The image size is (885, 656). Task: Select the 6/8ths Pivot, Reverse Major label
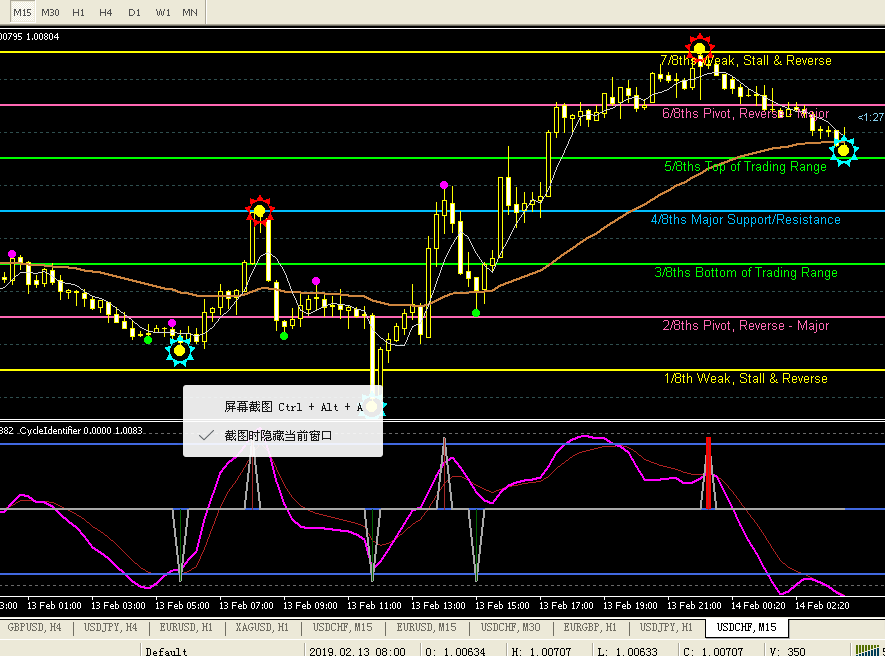click(746, 113)
